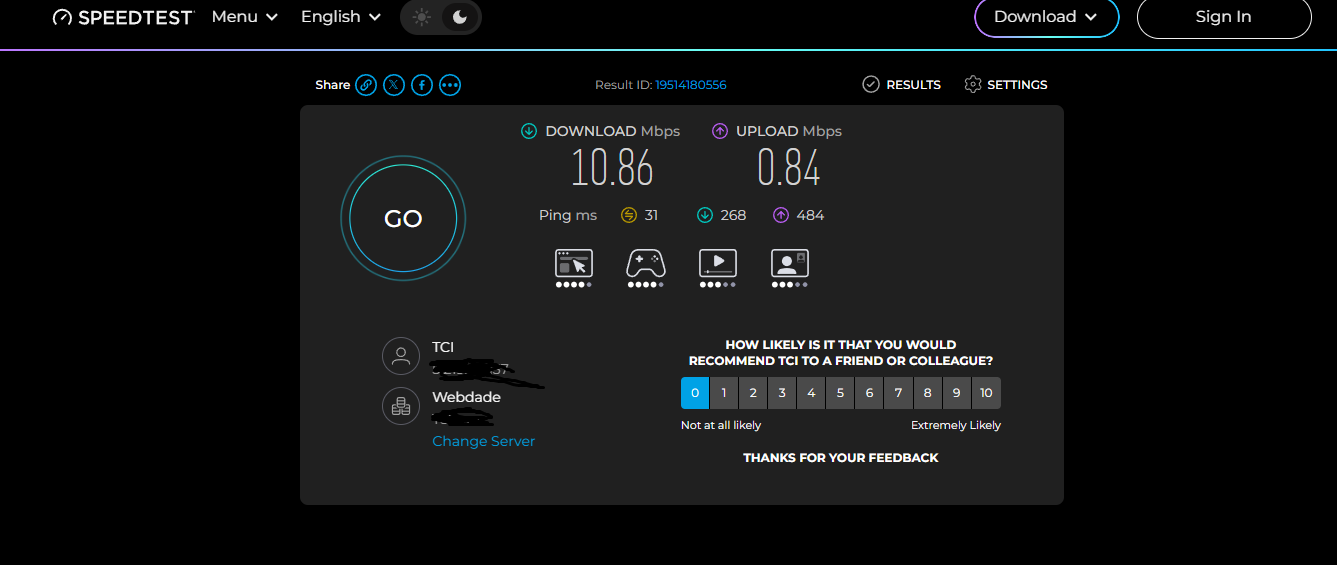Open the RESULTS history tab

[x=902, y=85]
